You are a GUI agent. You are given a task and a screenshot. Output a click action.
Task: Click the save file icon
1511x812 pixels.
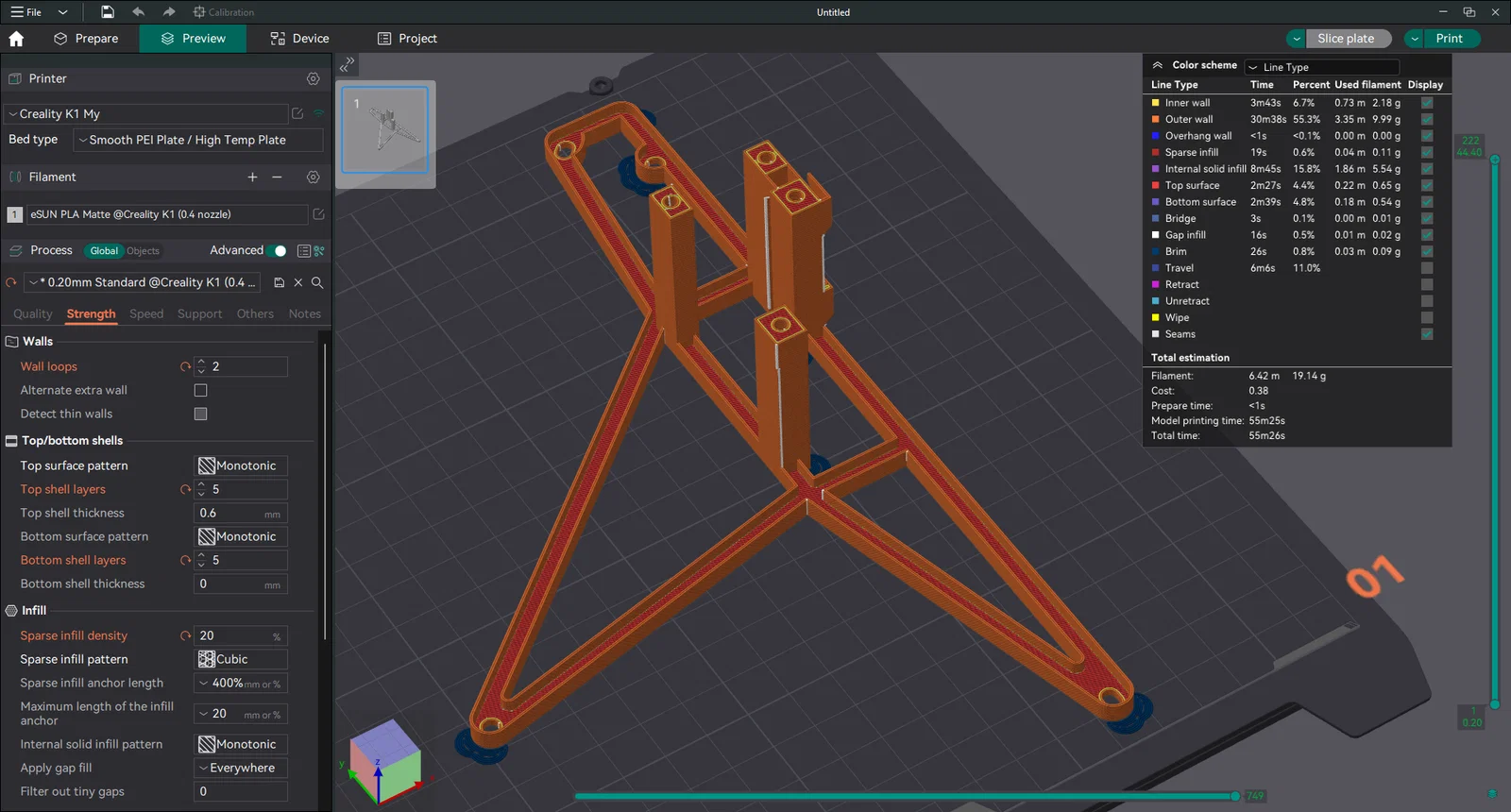click(x=108, y=12)
